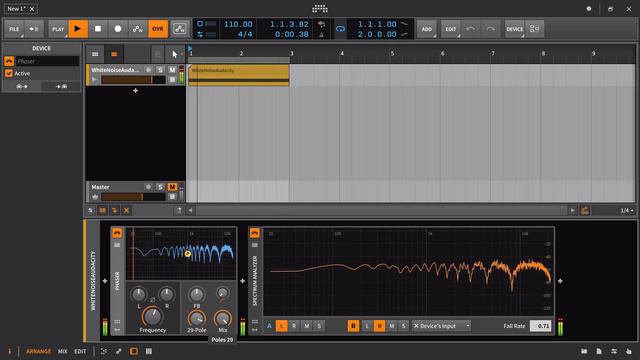This screenshot has height=360, width=640.
Task: Switch to clip launcher view icon
Action: [95, 54]
